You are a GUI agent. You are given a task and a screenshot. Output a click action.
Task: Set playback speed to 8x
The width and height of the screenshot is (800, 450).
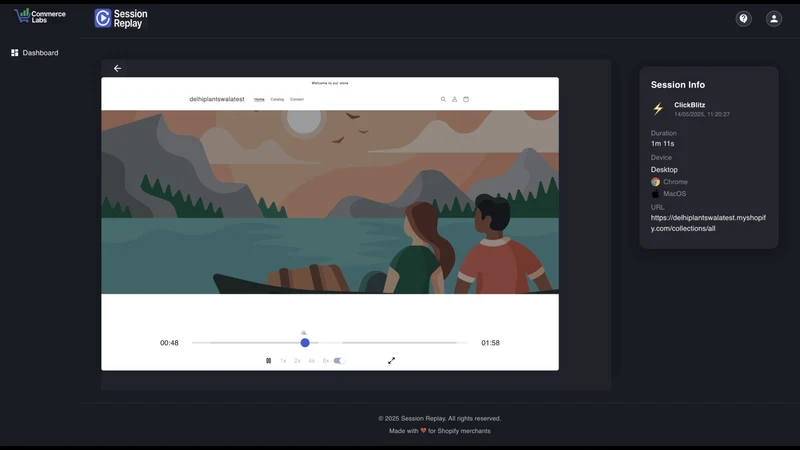pyautogui.click(x=326, y=361)
